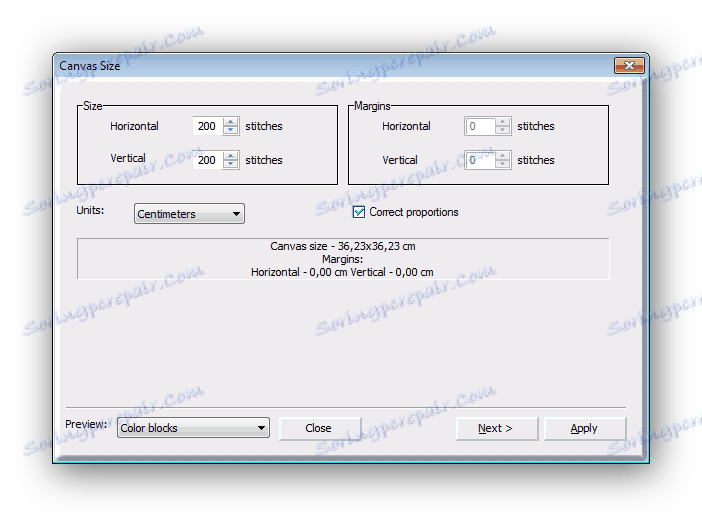Increase Margins Vertical stitches with up arrow

502,156
